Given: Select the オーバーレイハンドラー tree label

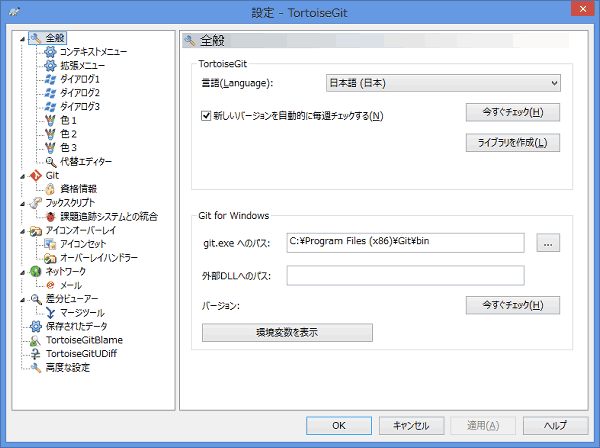Looking at the screenshot, I should point(99,258).
